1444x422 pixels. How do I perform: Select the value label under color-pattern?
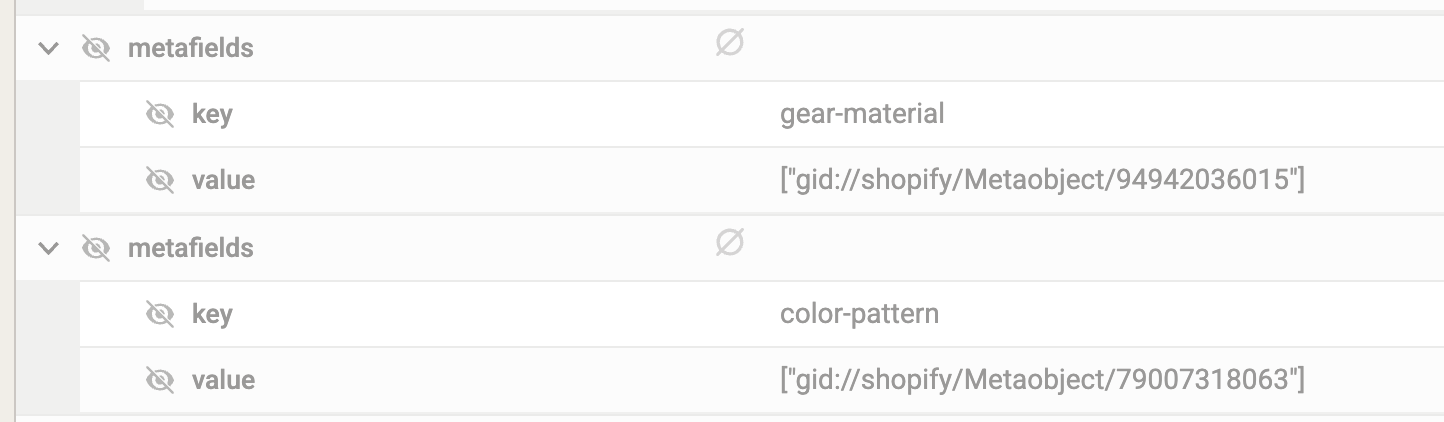pyautogui.click(x=223, y=380)
